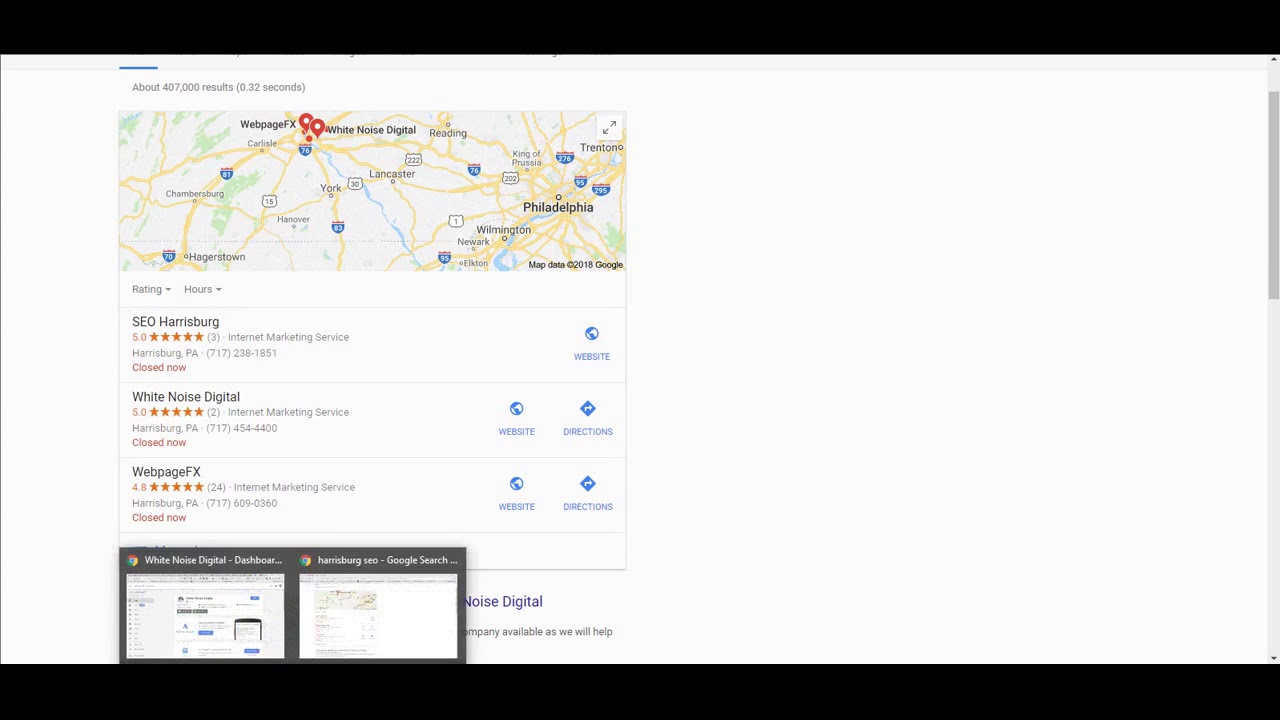Click "Closed now" under SEO Harrisburg

click(159, 368)
